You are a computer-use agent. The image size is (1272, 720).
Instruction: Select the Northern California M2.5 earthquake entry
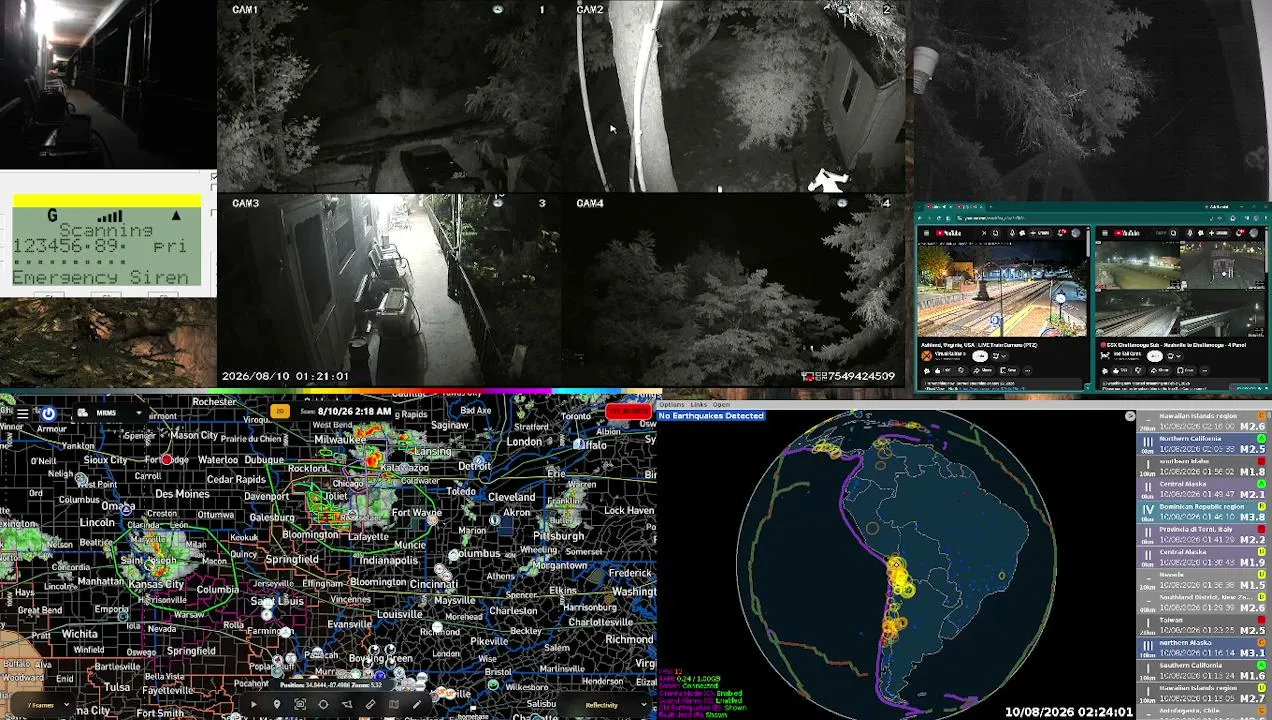coord(1203,444)
